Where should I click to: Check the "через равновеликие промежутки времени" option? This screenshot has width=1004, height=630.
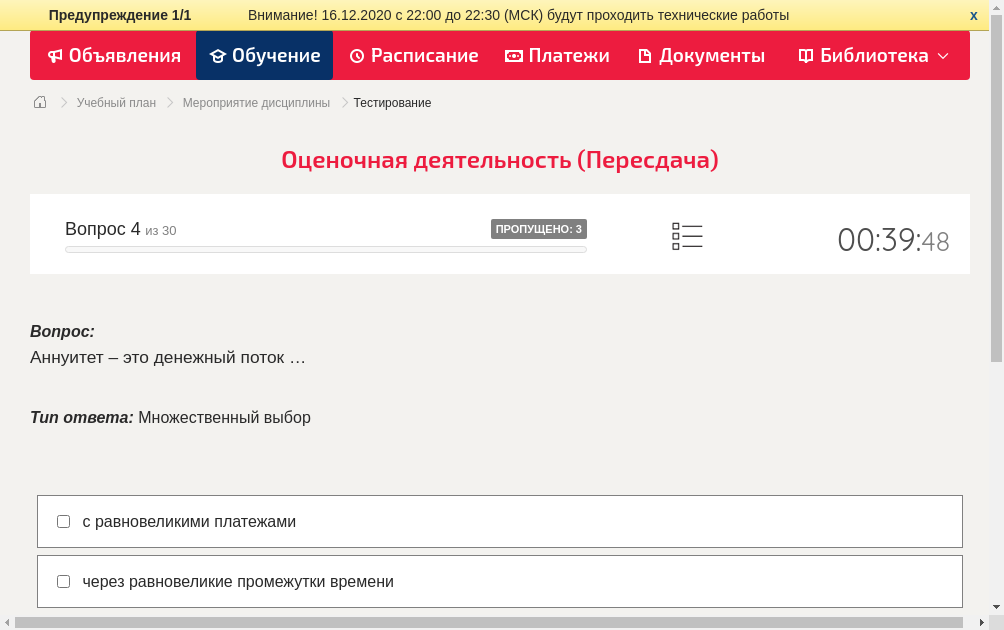click(x=63, y=581)
